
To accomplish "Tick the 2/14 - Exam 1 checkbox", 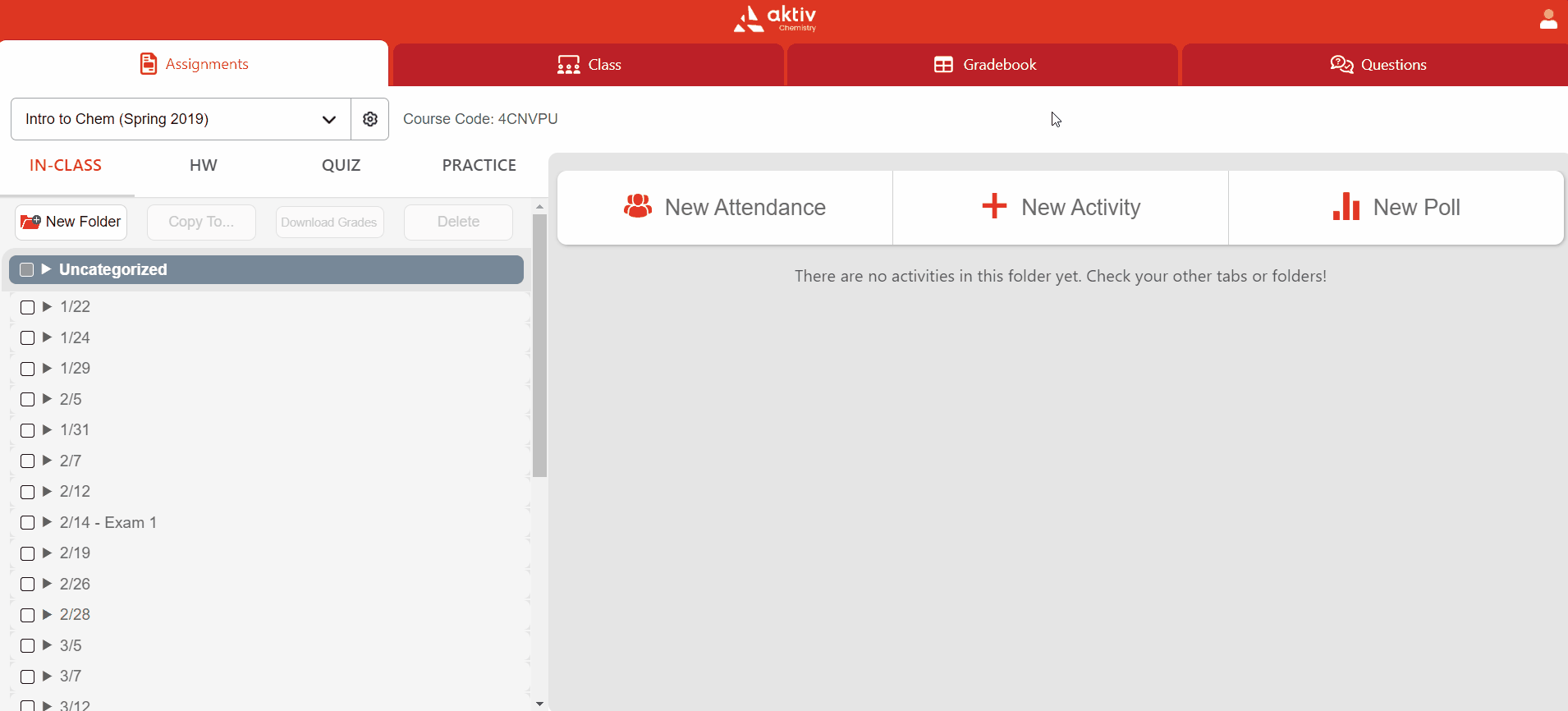I will 27,523.
